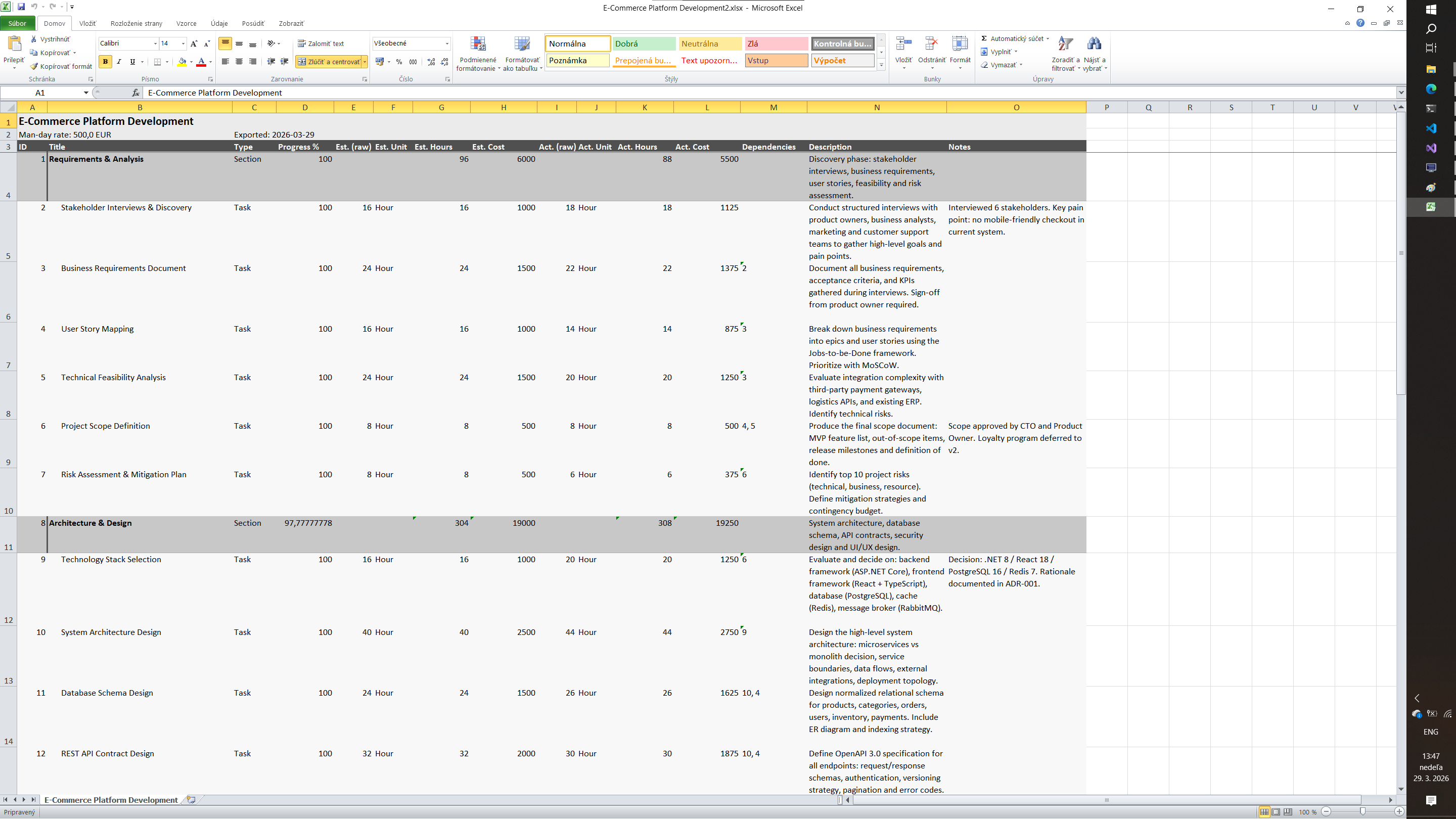Save the workbook from quick access toolbar
Image resolution: width=1456 pixels, height=819 pixels.
(21, 7)
